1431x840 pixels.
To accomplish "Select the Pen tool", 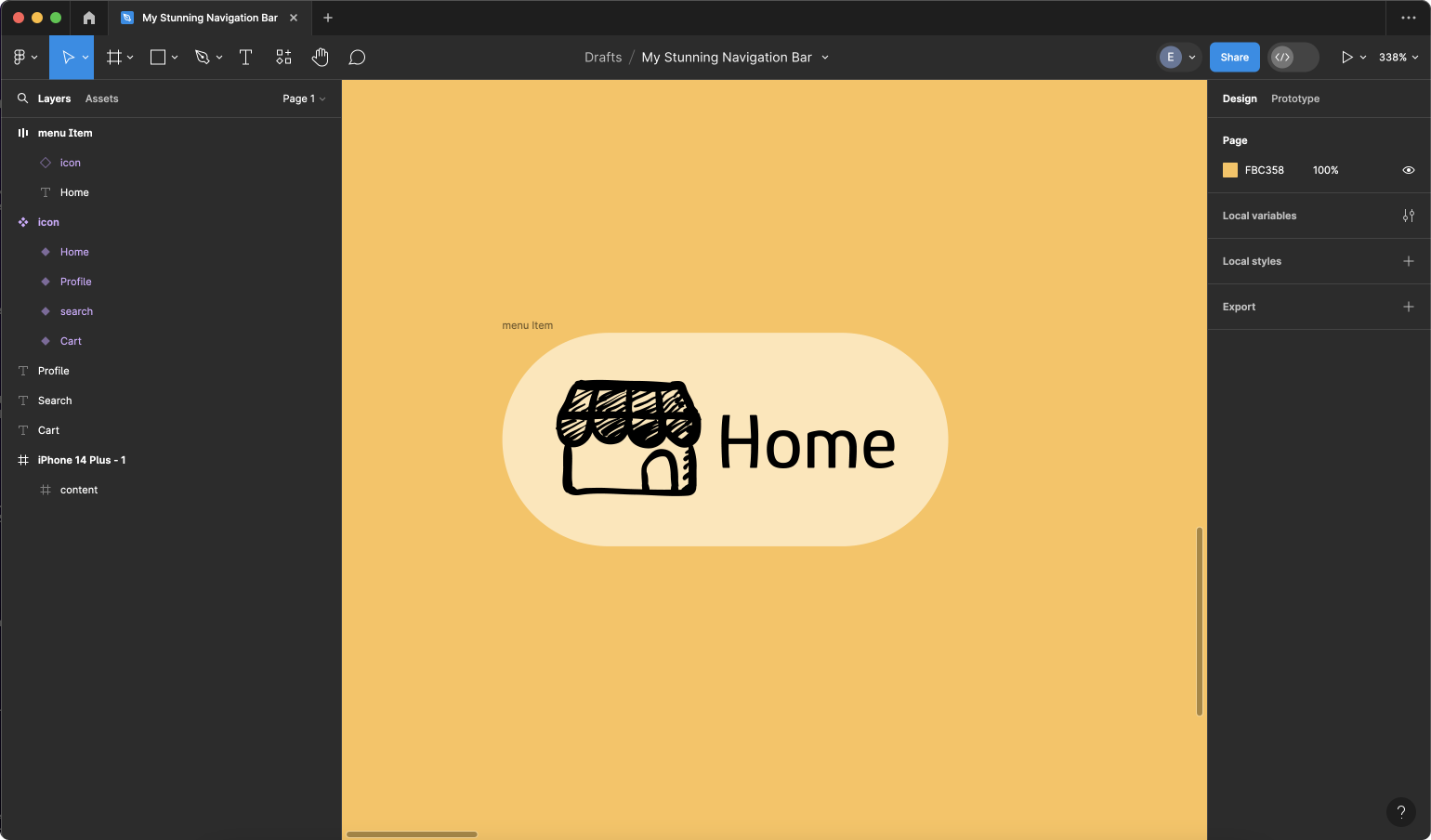I will pyautogui.click(x=202, y=58).
